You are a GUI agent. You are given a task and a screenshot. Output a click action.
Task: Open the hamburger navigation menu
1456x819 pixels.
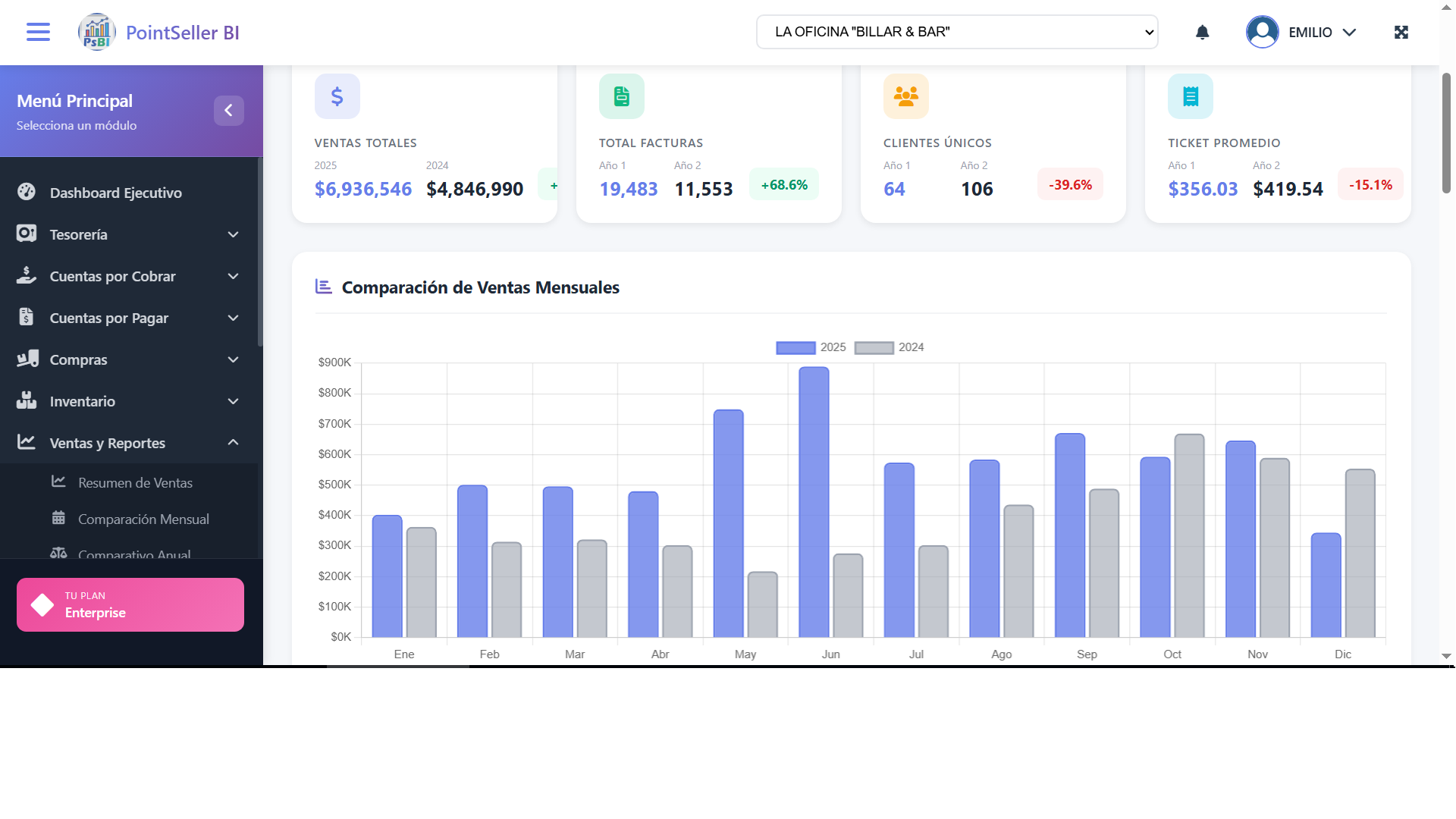click(37, 32)
